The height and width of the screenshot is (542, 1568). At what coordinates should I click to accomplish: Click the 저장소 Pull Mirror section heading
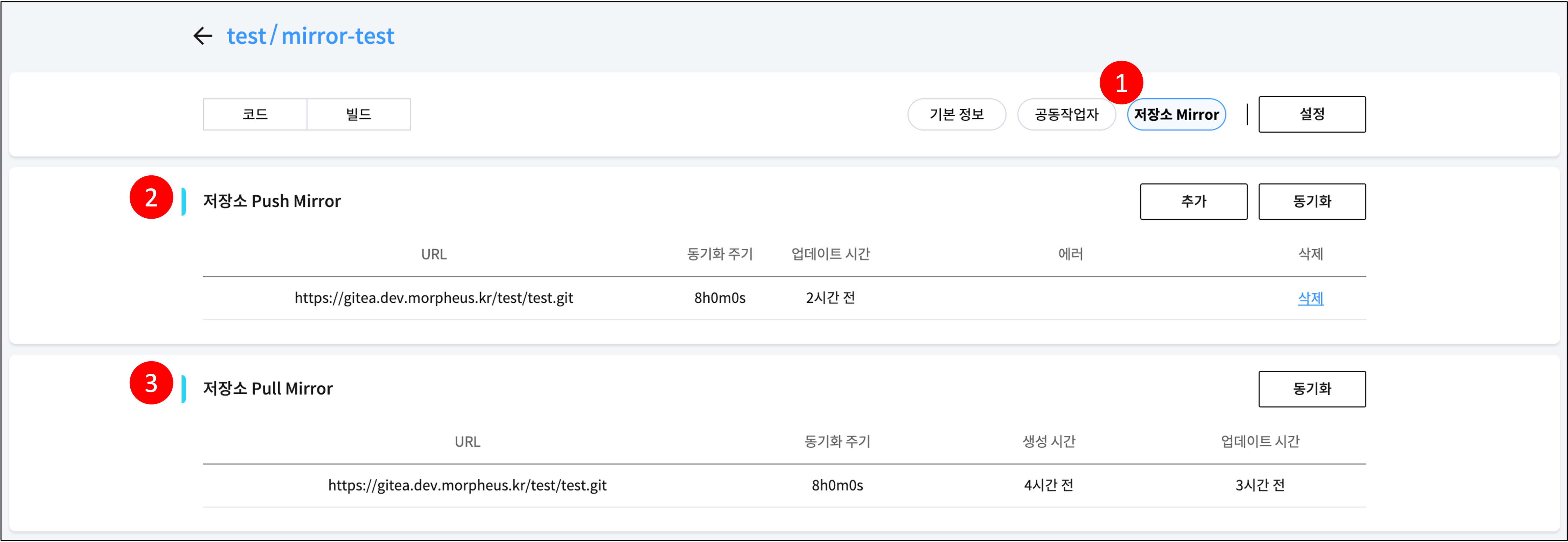pos(268,389)
